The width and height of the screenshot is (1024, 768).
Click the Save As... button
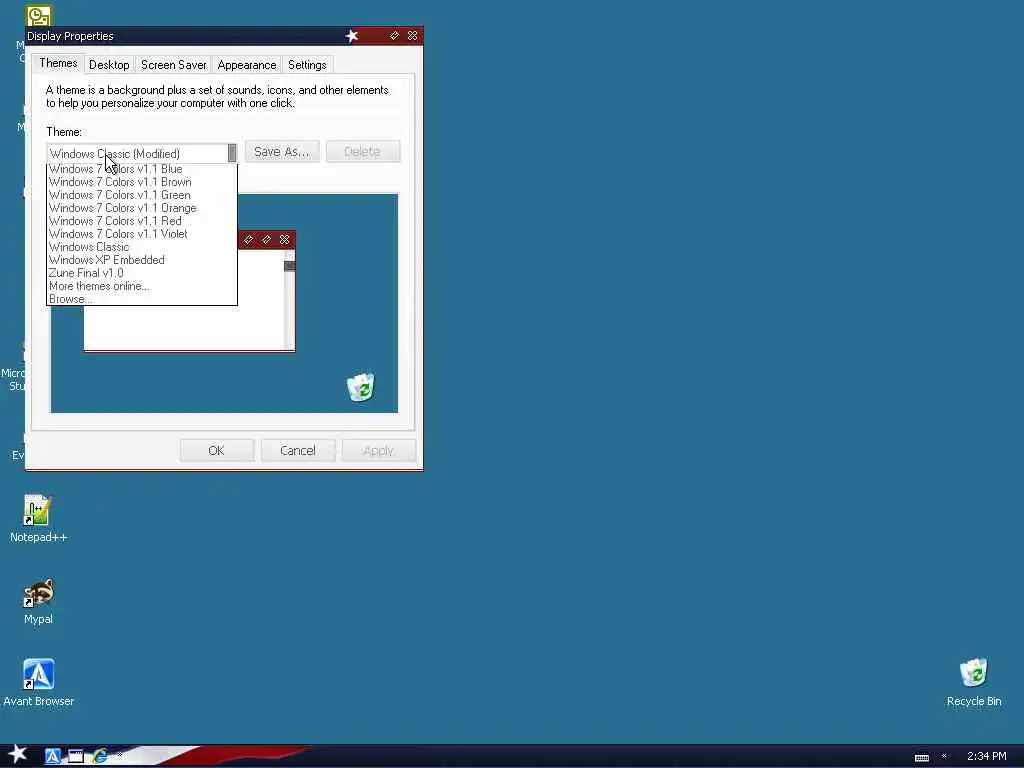pyautogui.click(x=282, y=152)
